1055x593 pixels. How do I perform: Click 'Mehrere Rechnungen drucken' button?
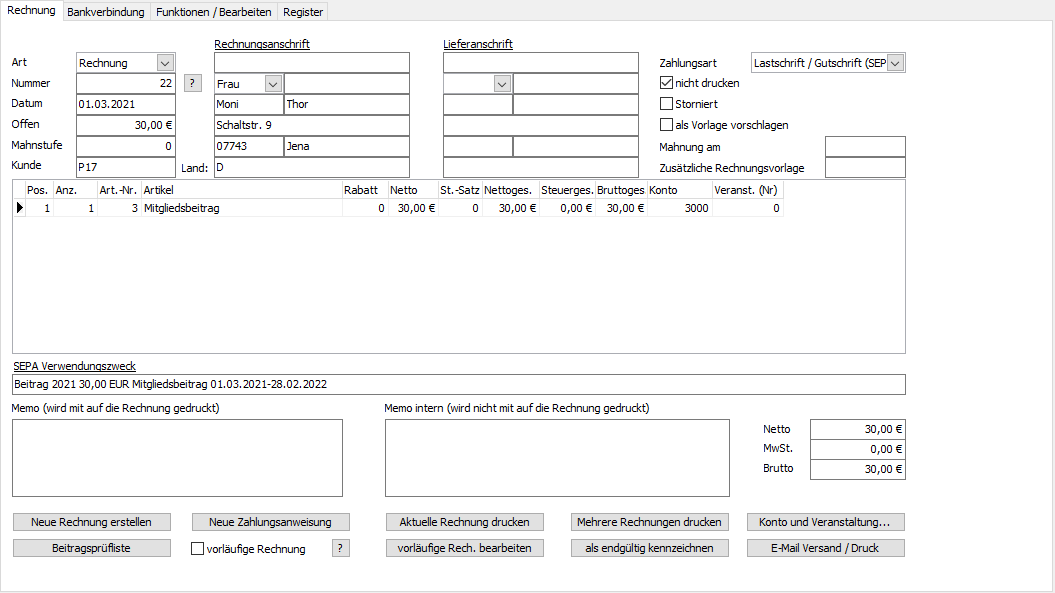coord(649,522)
